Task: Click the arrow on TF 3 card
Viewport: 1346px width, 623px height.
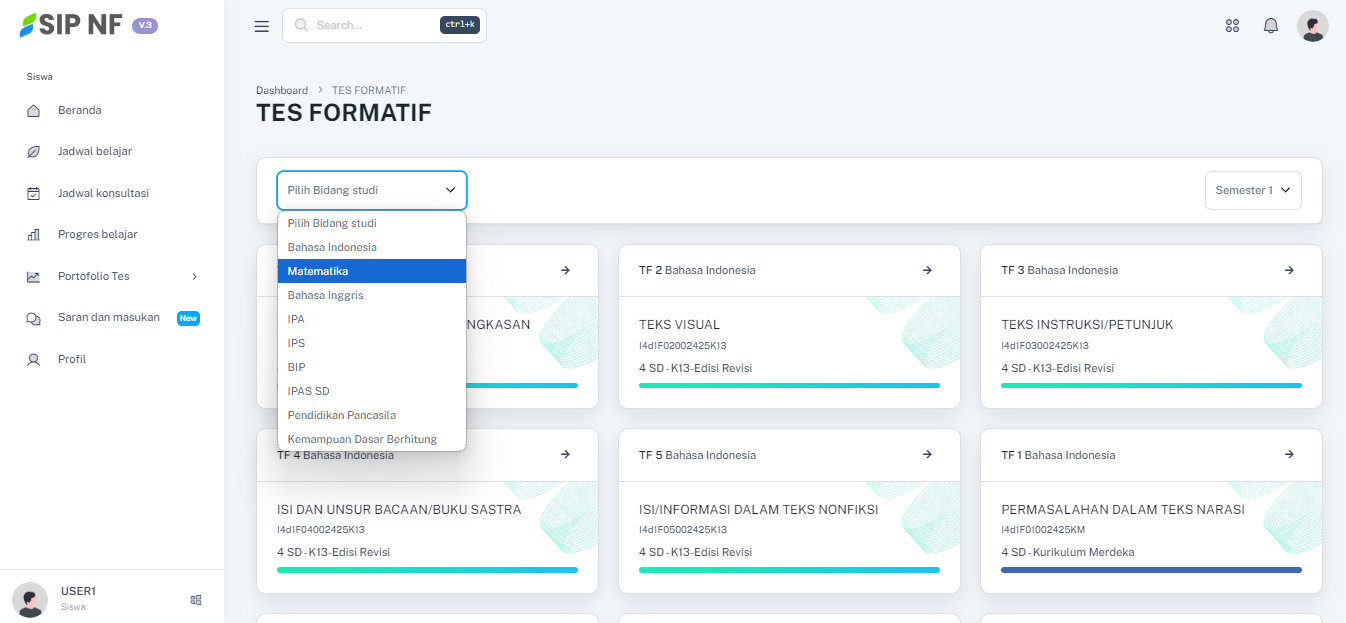Action: (x=1289, y=270)
